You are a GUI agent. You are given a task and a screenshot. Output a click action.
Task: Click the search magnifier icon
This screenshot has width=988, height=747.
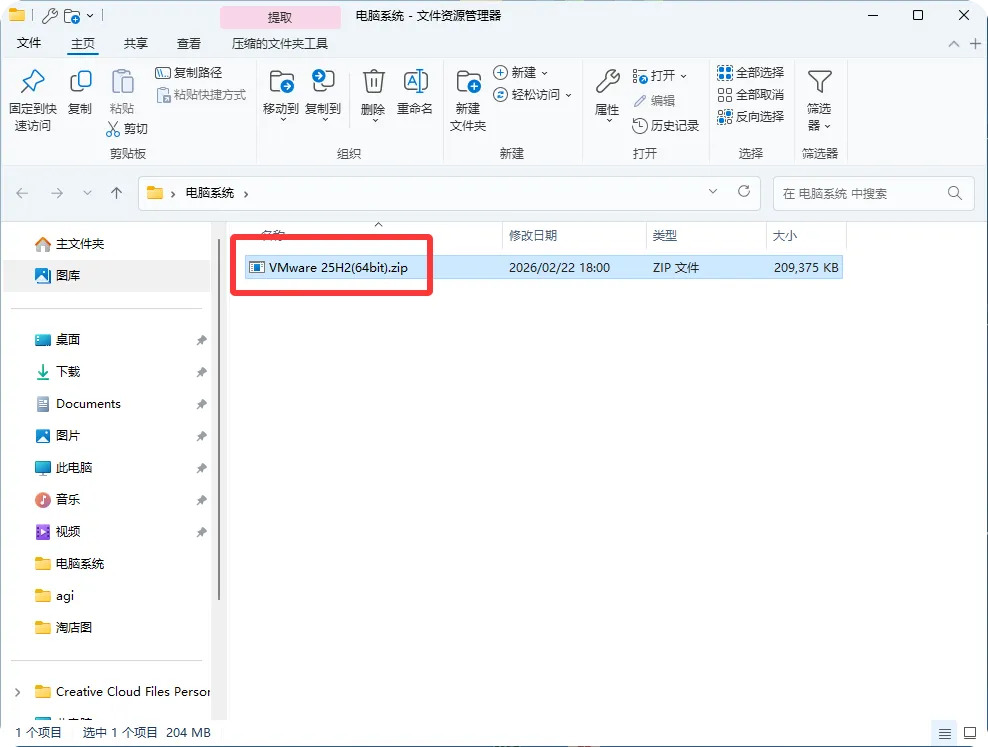pos(955,193)
